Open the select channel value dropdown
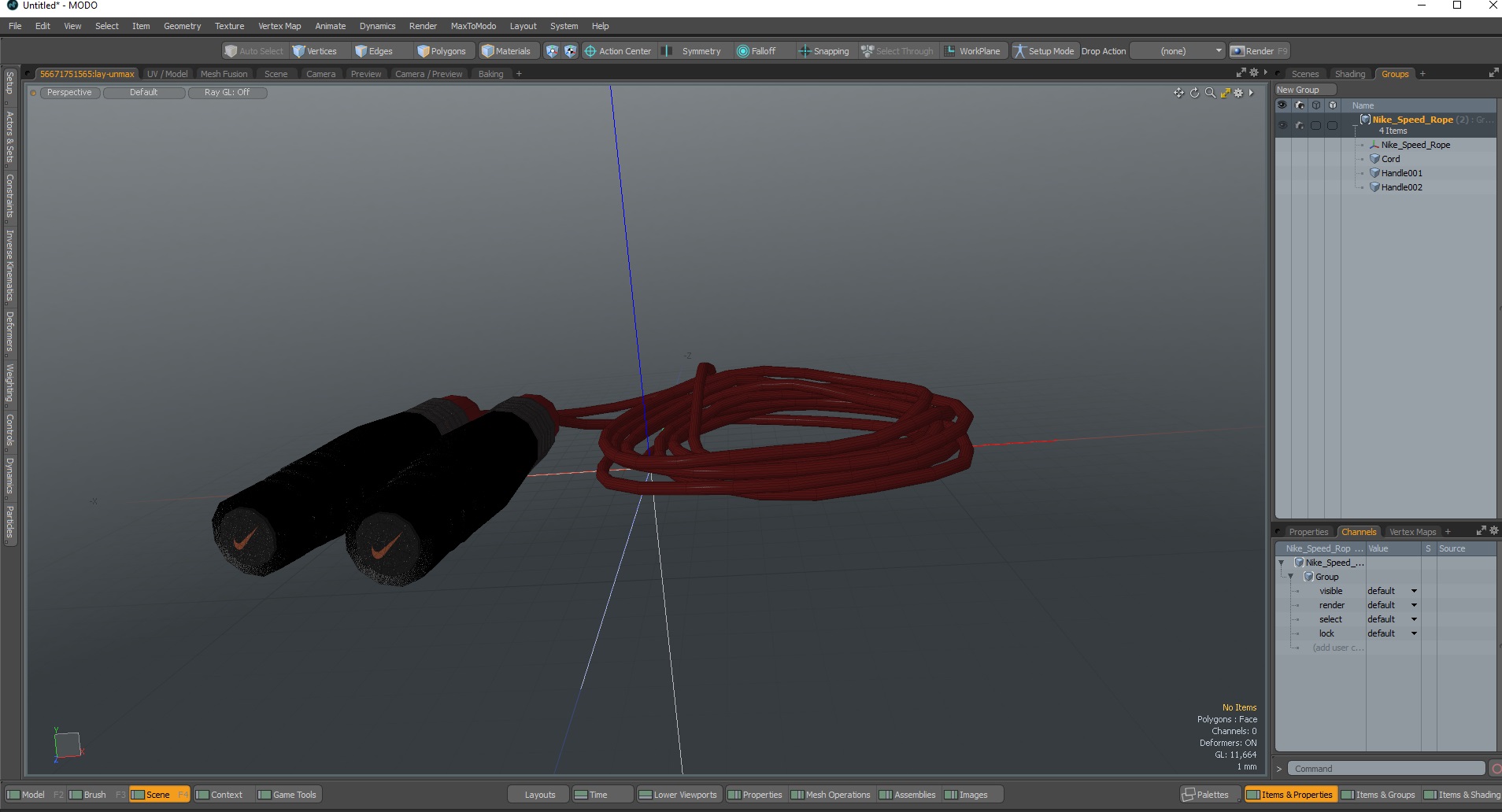This screenshot has height=812, width=1502. click(1392, 619)
